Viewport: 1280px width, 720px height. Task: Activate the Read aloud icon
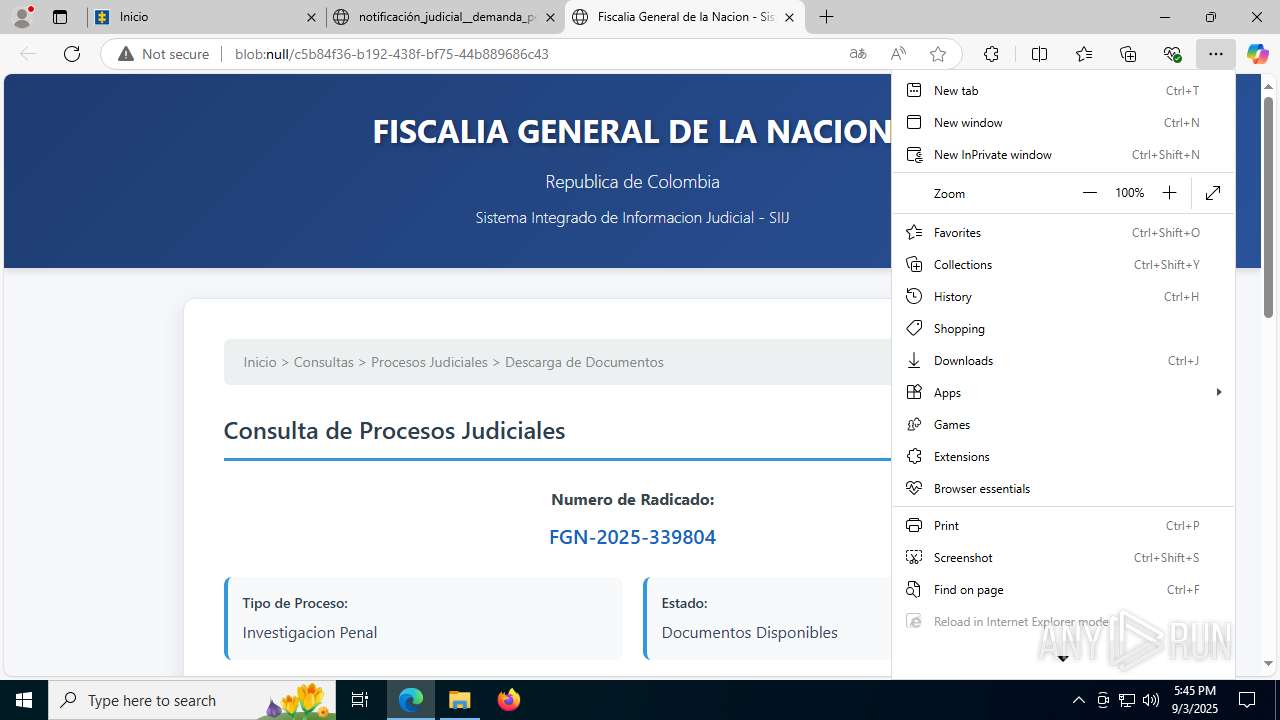[898, 54]
